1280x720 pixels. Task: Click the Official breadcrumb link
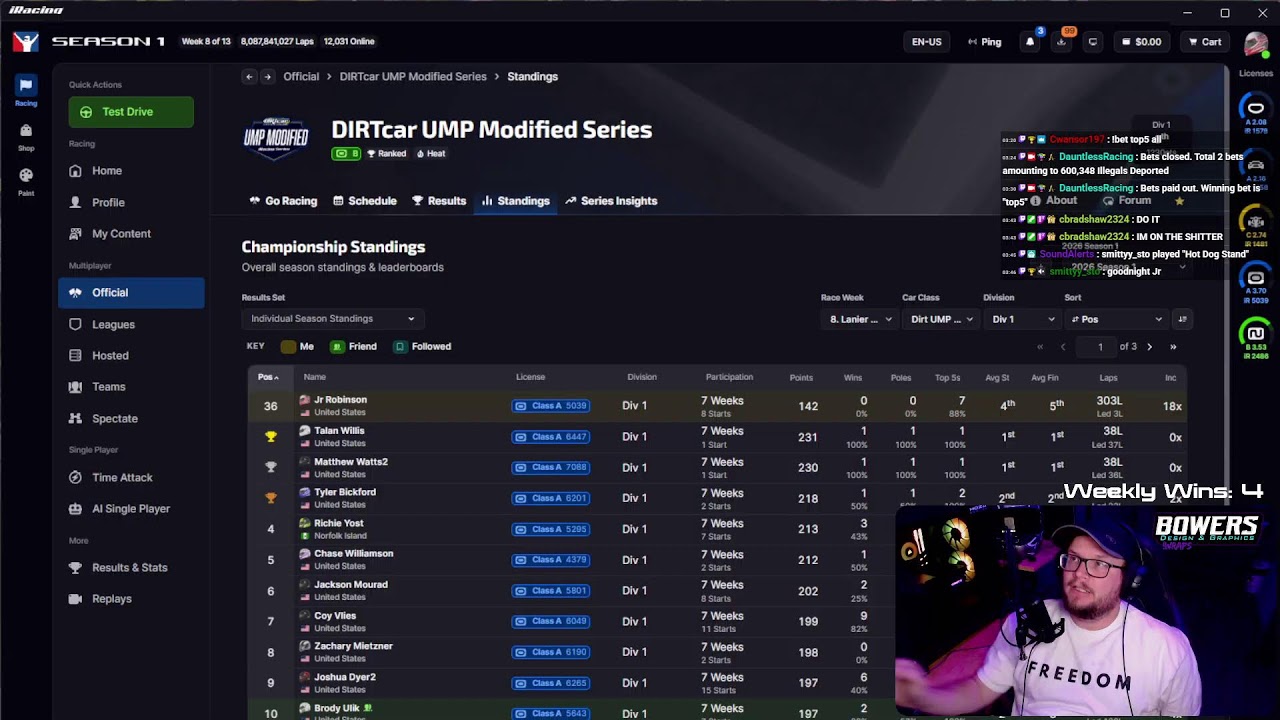(x=301, y=77)
